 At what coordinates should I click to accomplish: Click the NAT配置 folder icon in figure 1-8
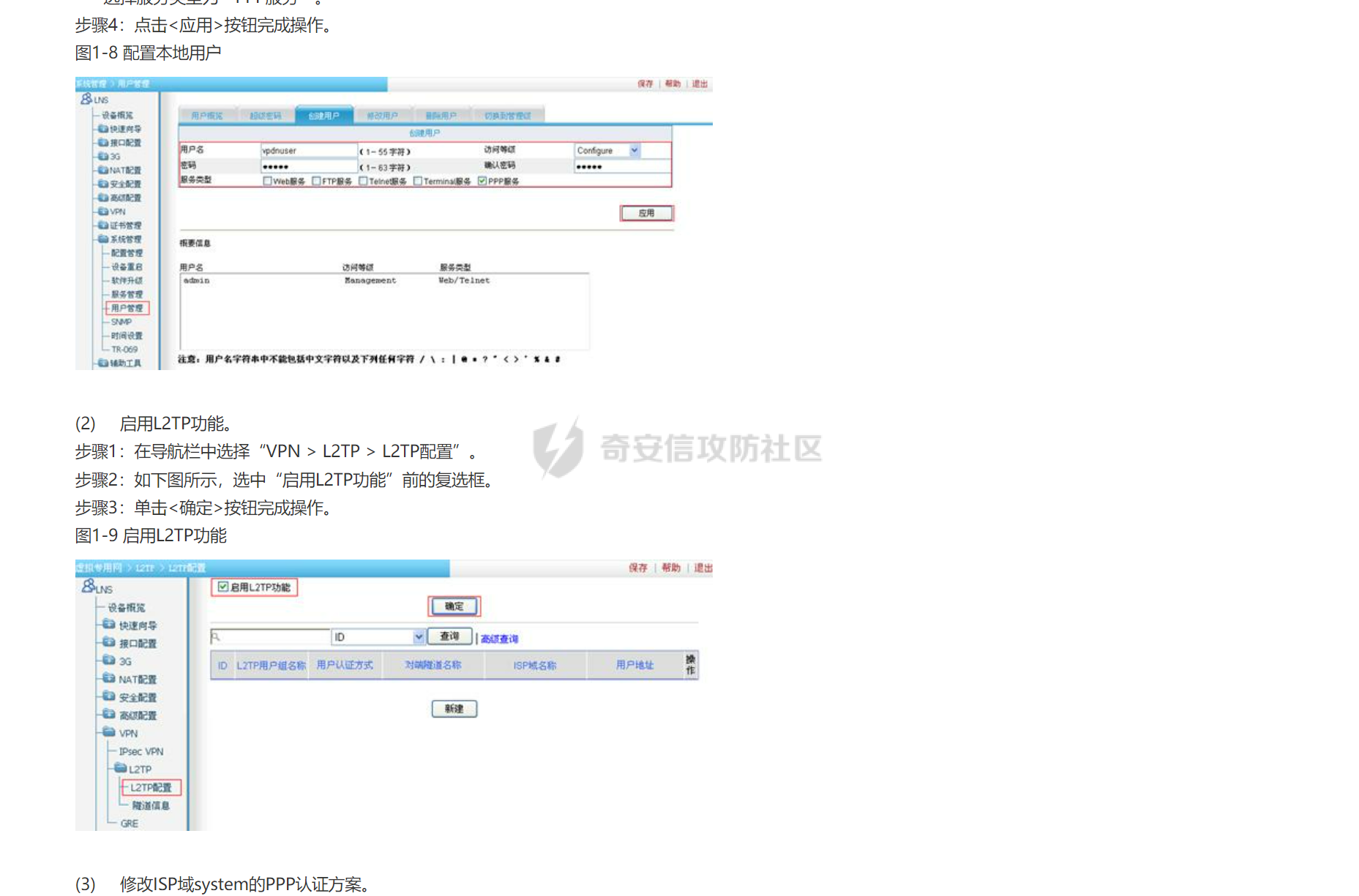pos(103,170)
